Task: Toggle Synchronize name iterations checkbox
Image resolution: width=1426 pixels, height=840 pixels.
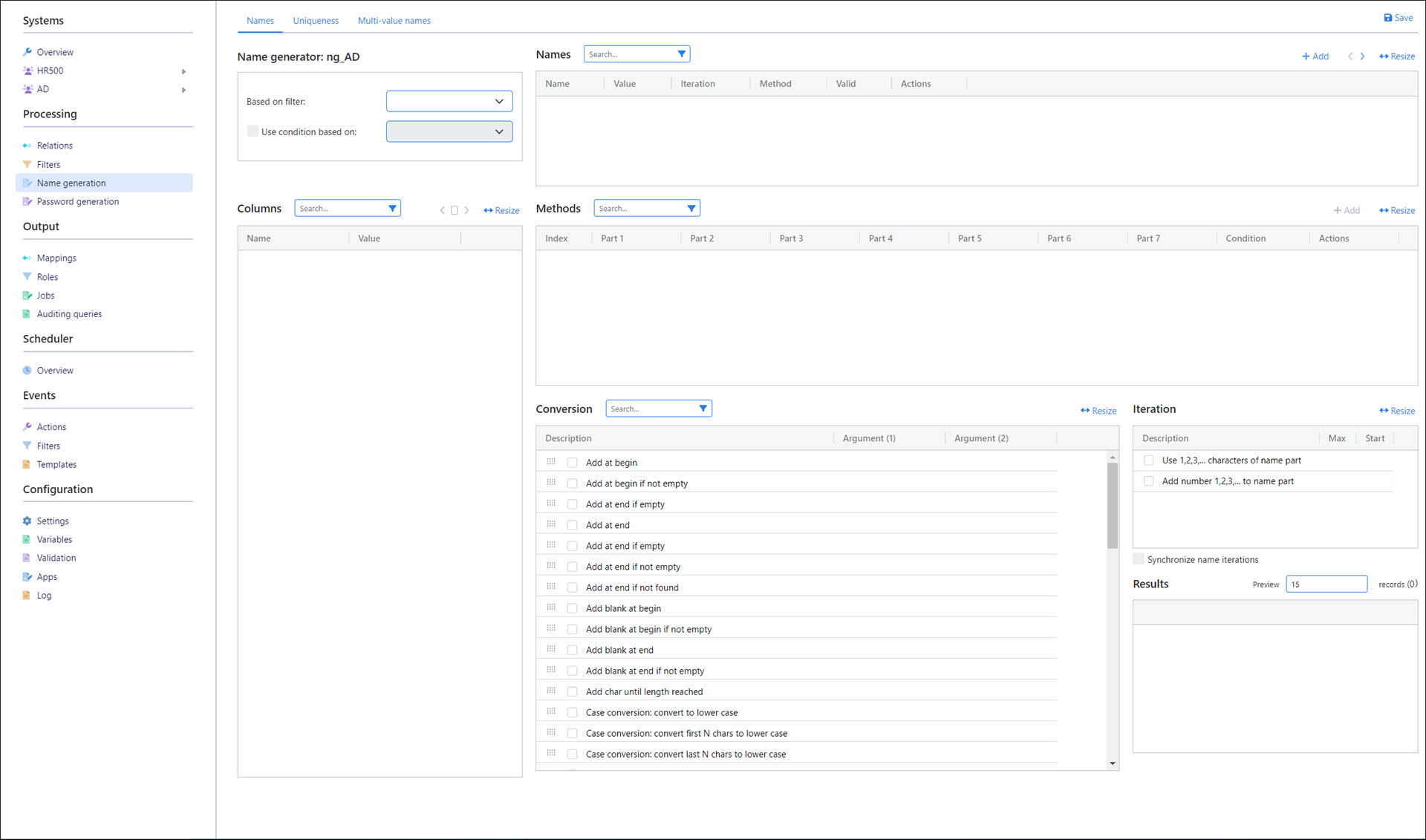Action: click(x=1139, y=559)
